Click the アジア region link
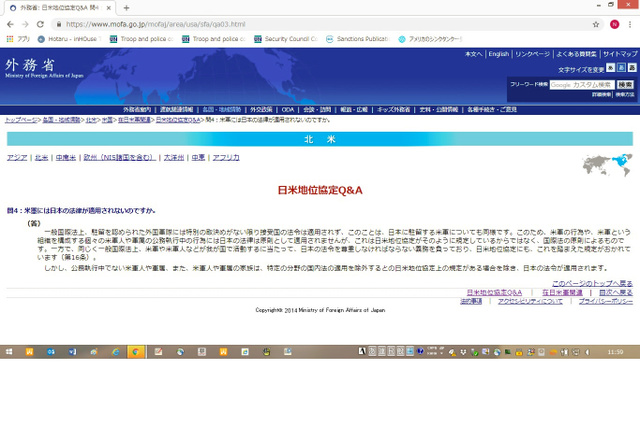 [x=17, y=158]
